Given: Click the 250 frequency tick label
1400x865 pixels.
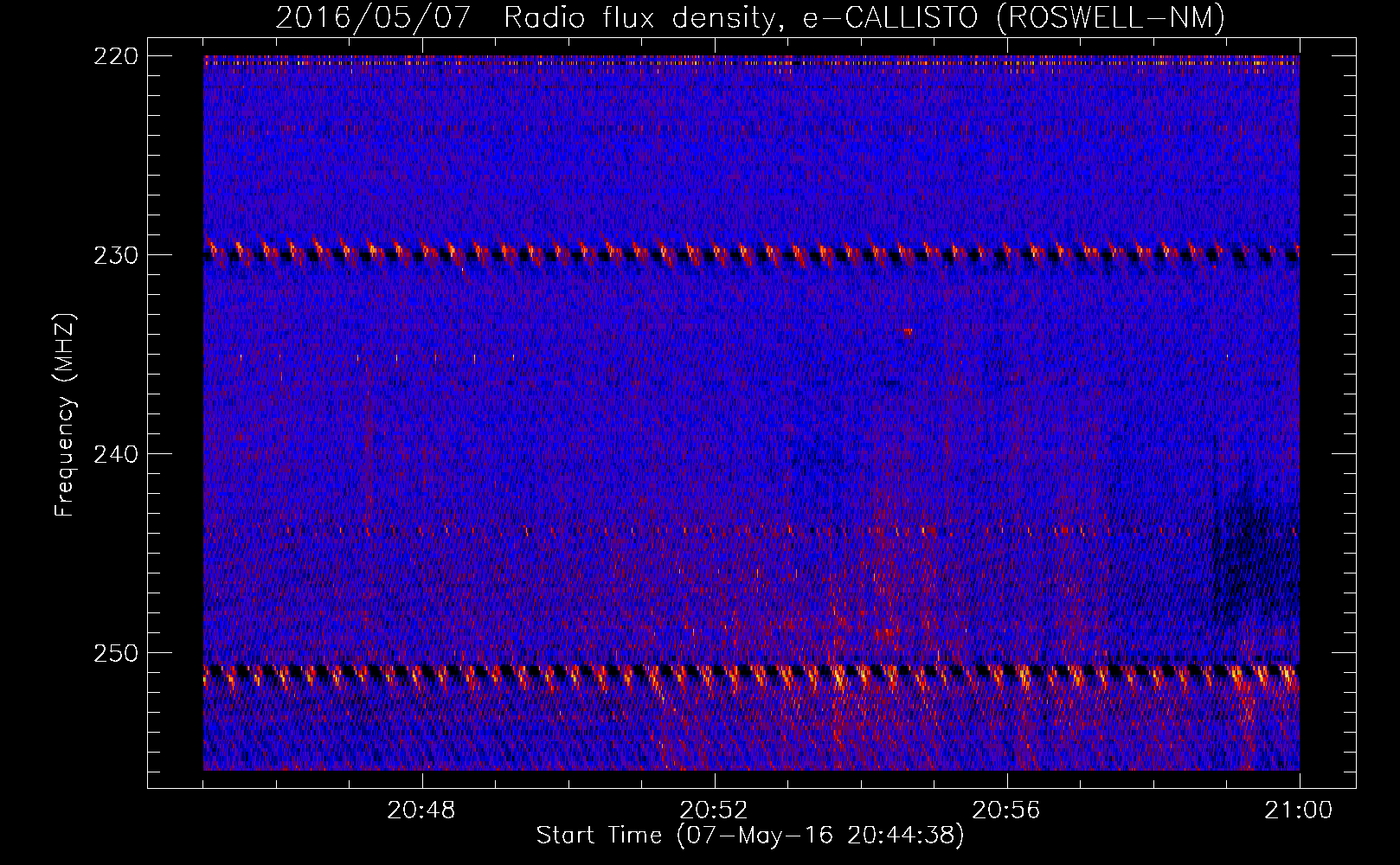Looking at the screenshot, I should (116, 653).
